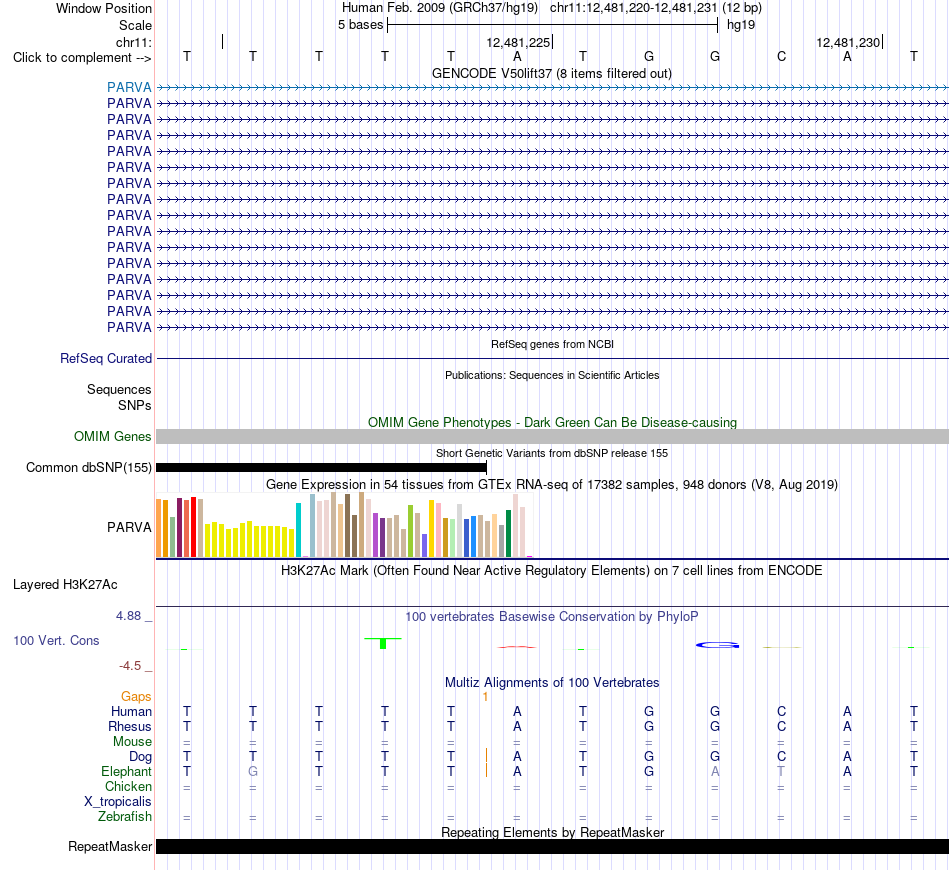This screenshot has width=950, height=870.
Task: Click the Window Position label
Action: [104, 8]
